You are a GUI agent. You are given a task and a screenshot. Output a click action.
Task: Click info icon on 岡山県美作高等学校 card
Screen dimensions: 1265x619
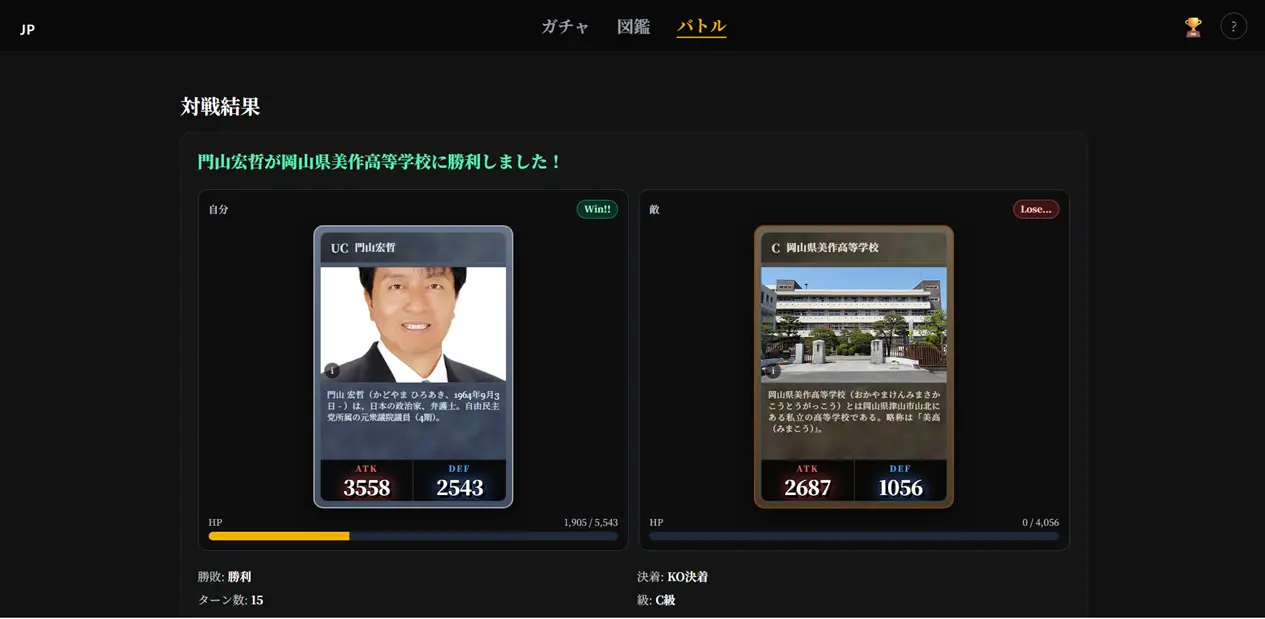773,371
